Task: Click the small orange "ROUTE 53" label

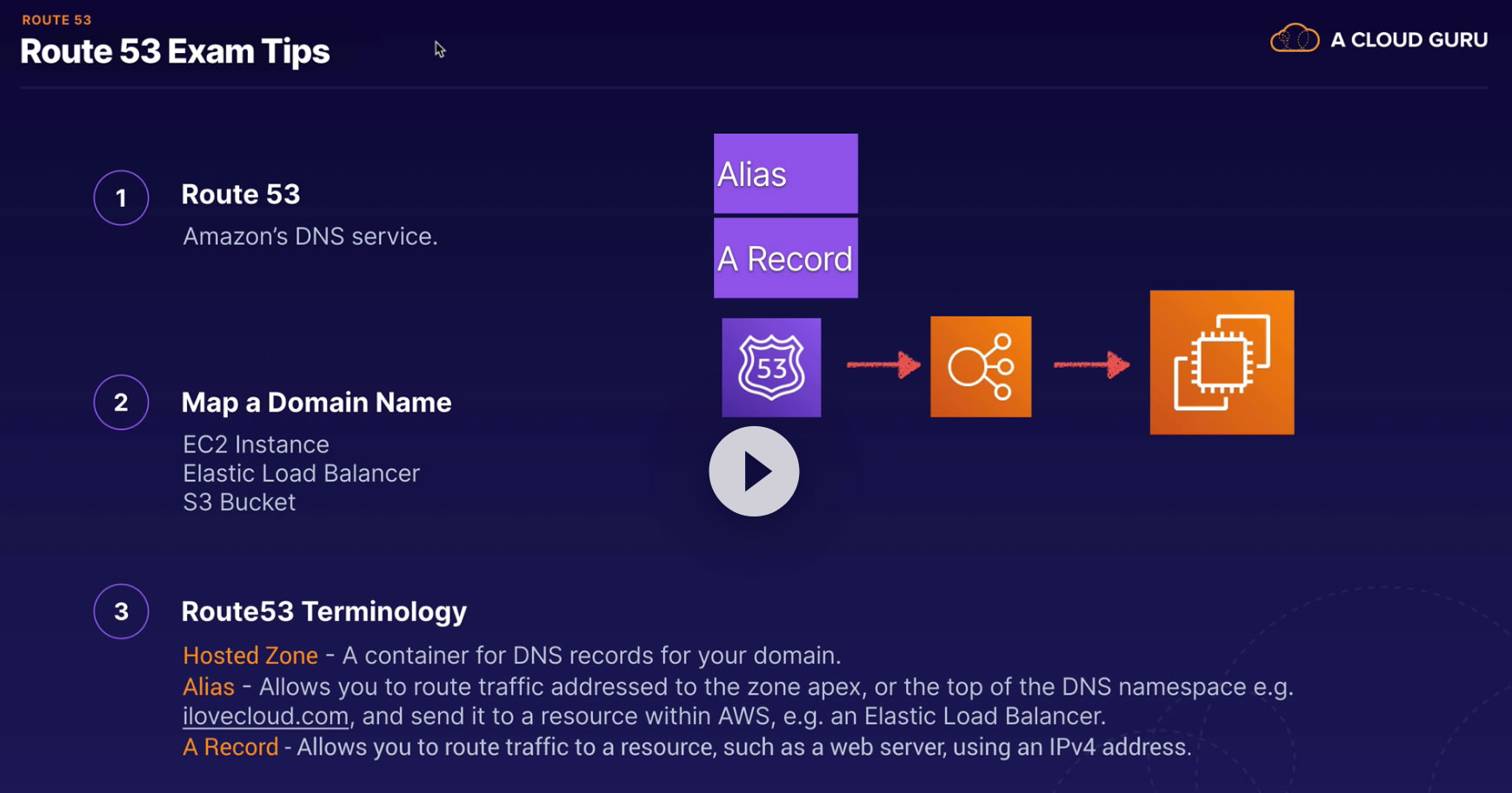Action: (57, 20)
